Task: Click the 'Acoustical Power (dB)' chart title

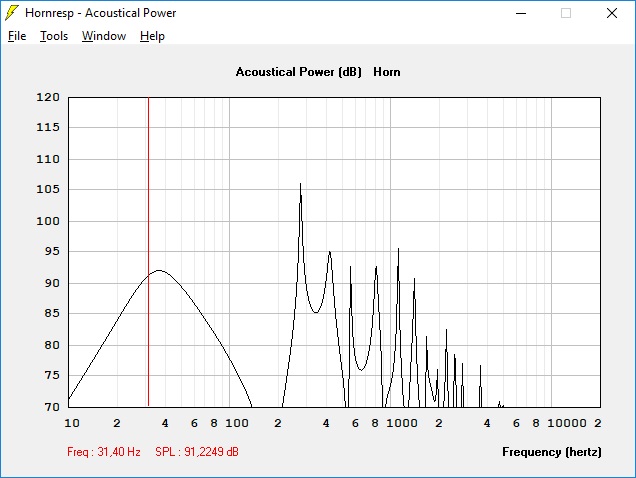Action: point(299,72)
